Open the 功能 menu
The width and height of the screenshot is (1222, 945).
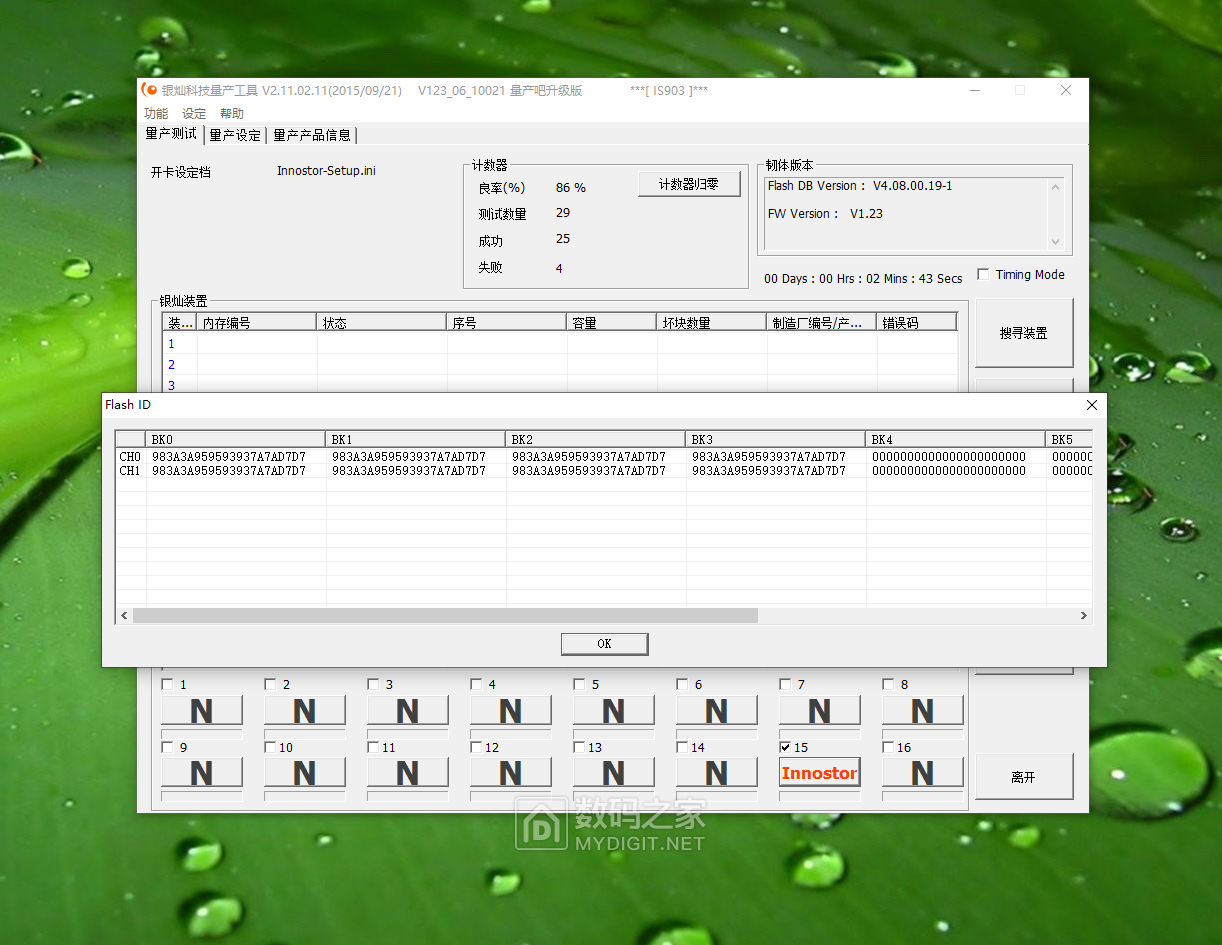pos(156,114)
